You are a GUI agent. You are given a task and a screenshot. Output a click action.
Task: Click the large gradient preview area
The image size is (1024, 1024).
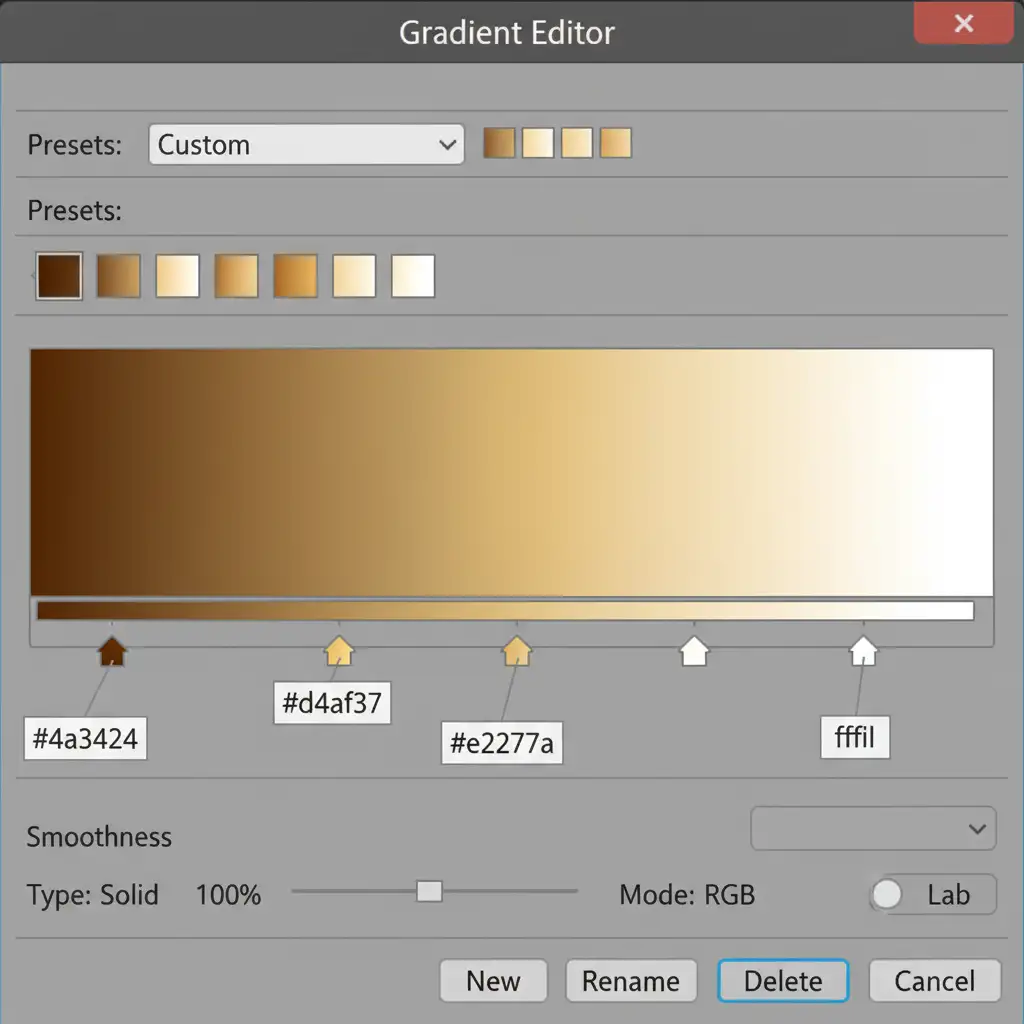pyautogui.click(x=511, y=472)
